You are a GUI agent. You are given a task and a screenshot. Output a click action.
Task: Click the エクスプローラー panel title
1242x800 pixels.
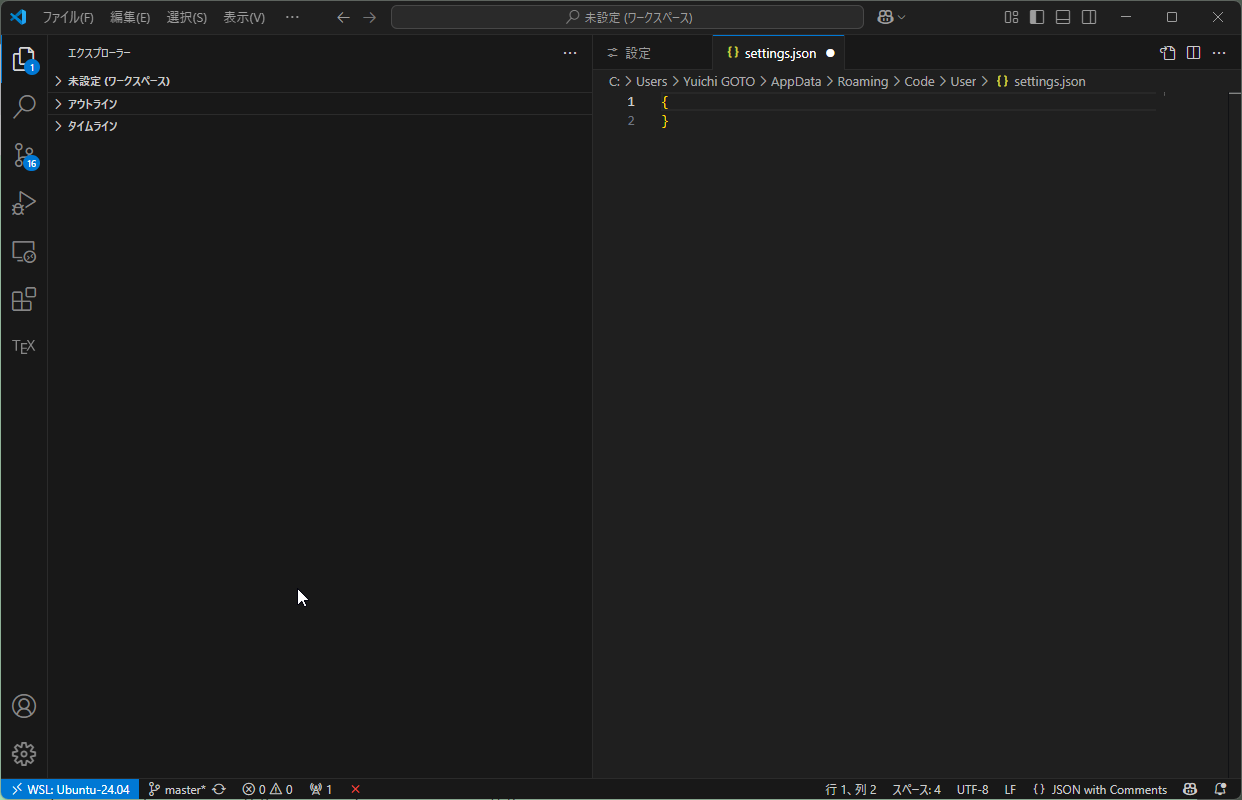99,53
